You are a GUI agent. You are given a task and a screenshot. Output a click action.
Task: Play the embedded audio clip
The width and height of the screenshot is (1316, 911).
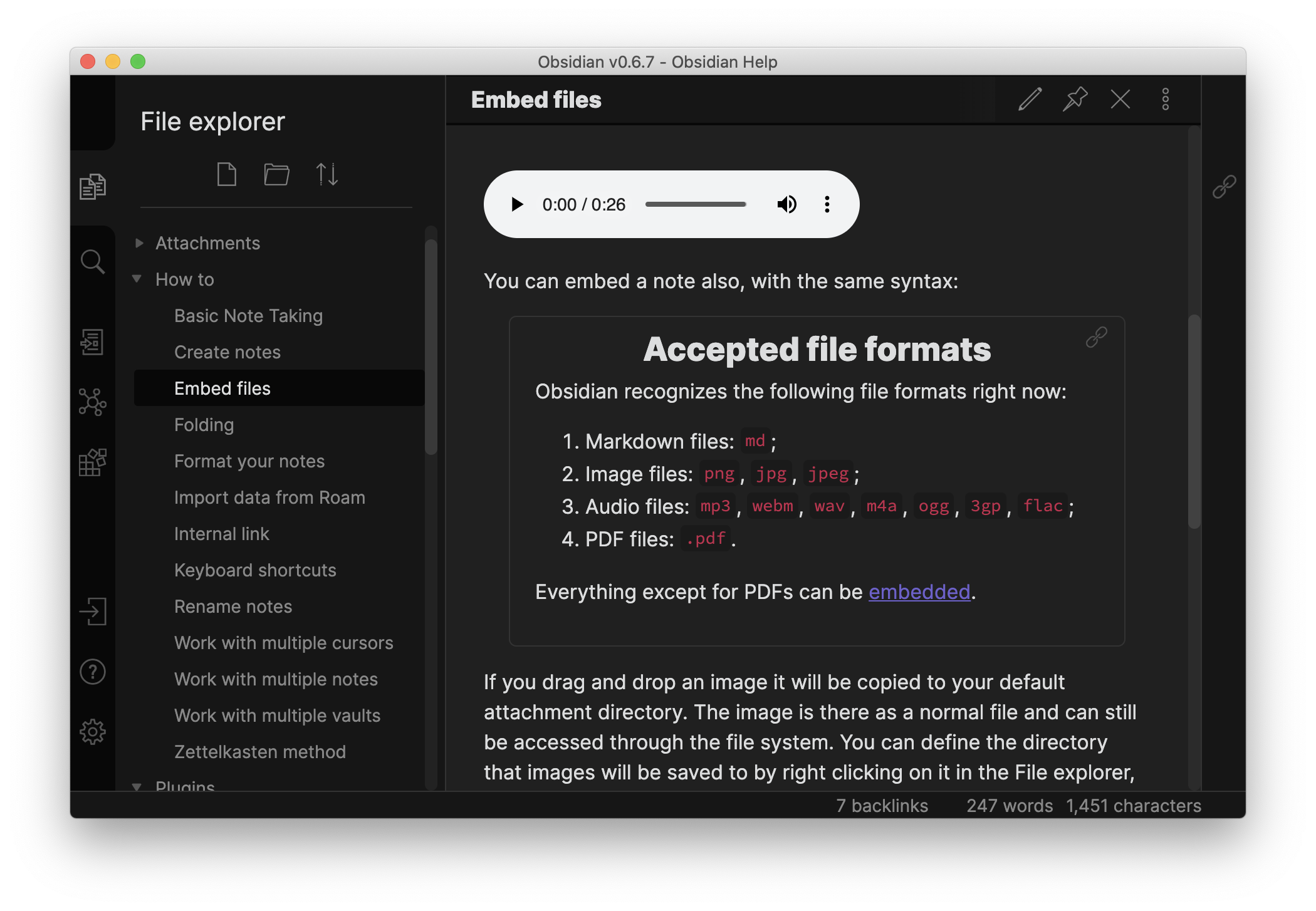[x=517, y=204]
